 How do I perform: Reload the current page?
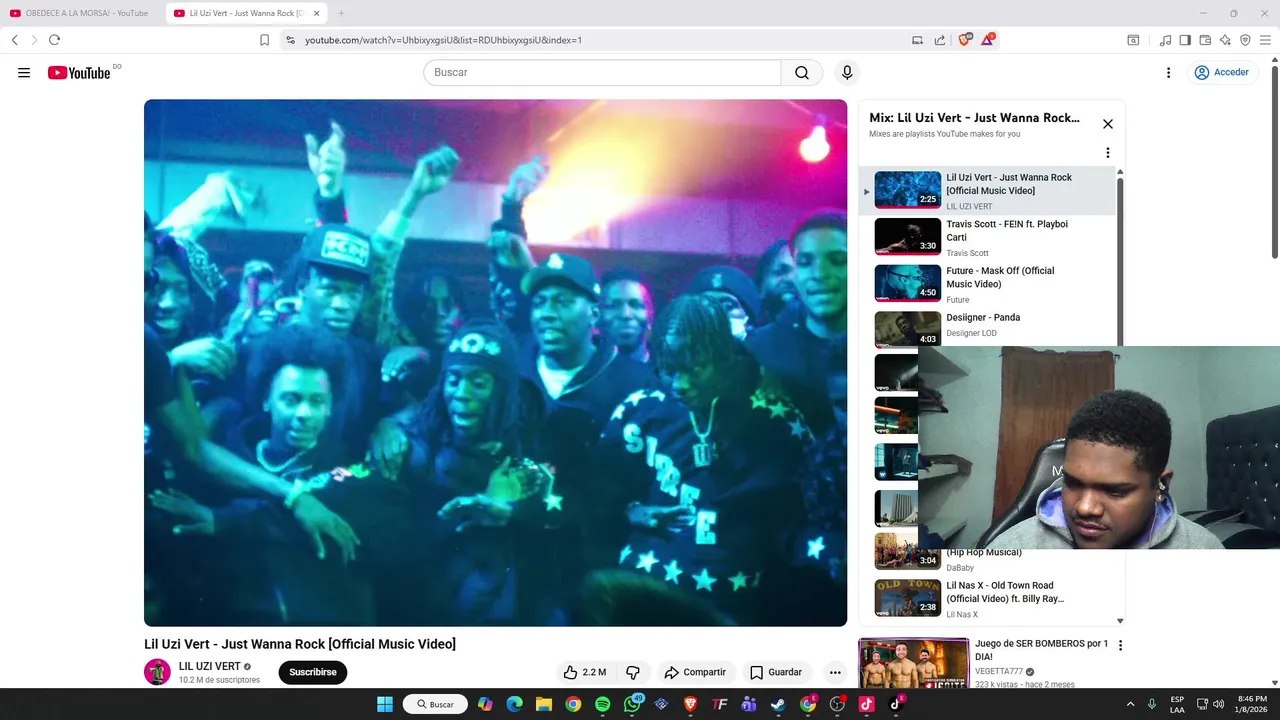[x=54, y=40]
